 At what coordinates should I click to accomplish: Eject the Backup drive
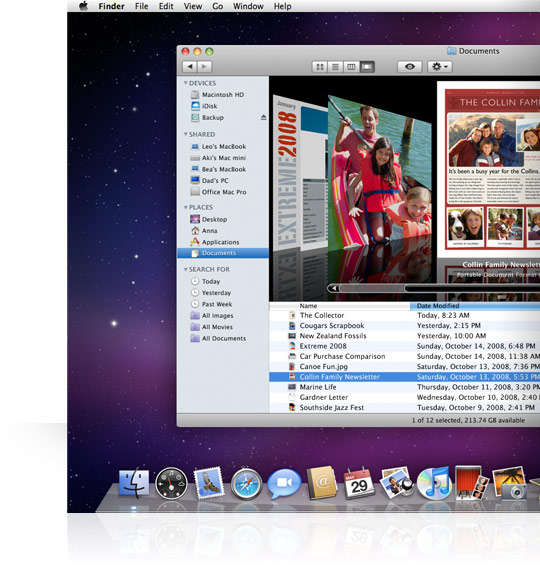pos(264,117)
